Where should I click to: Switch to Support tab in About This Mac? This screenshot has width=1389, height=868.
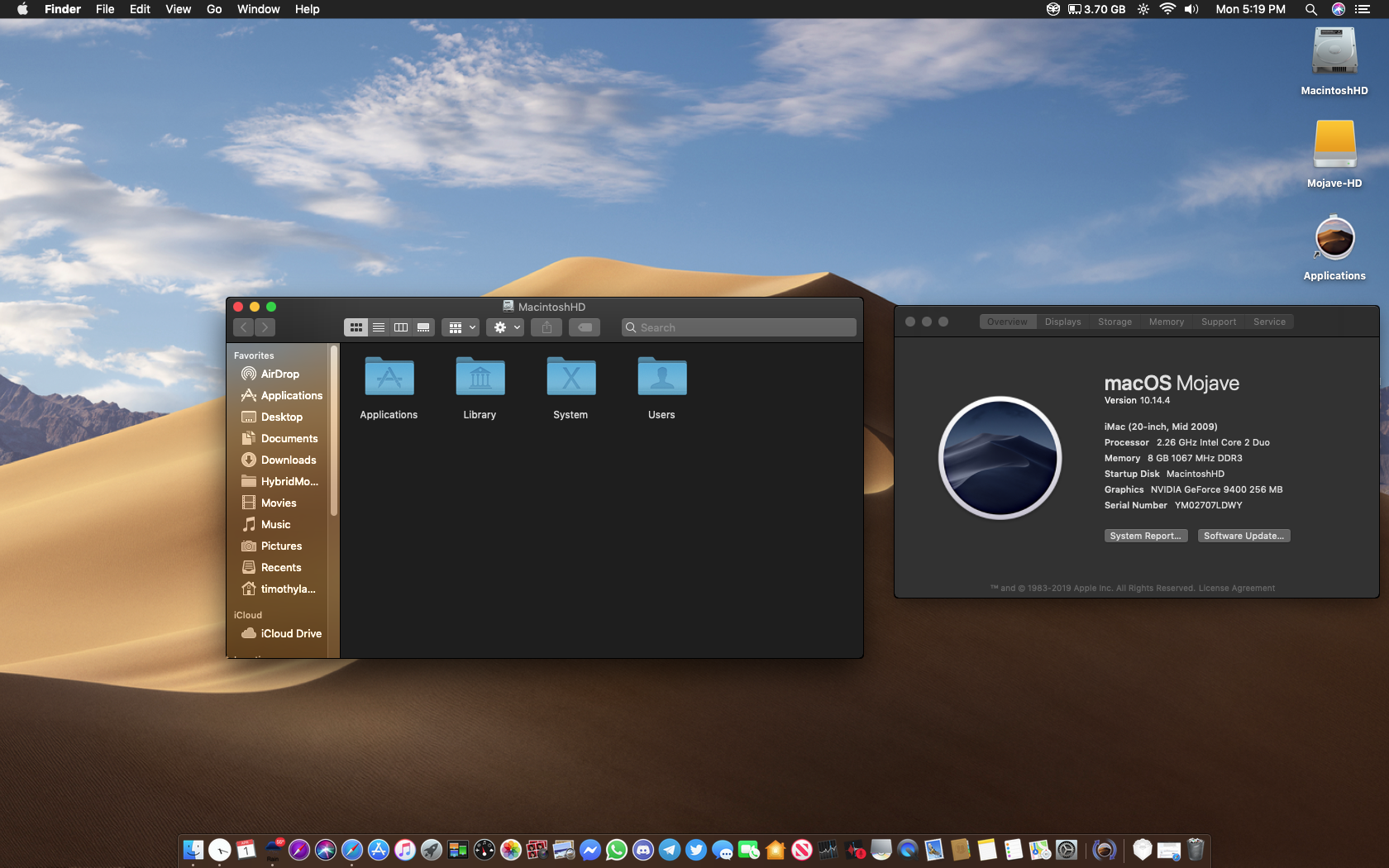click(1219, 322)
